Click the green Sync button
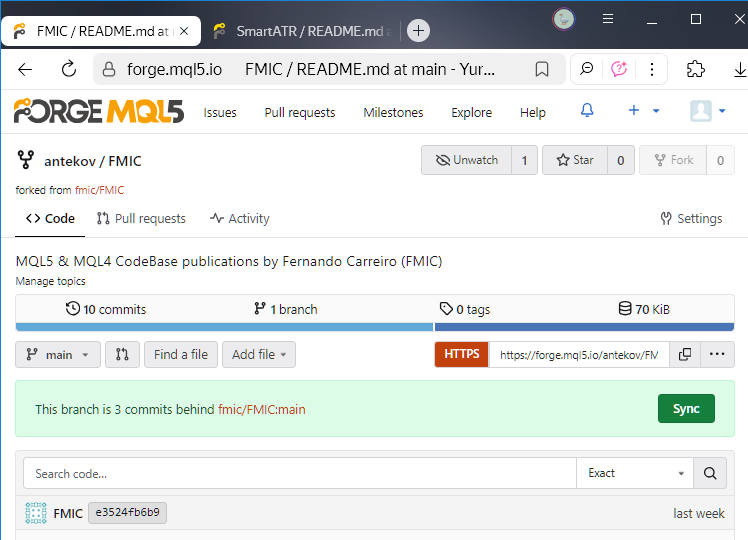The width and height of the screenshot is (748, 540). click(686, 408)
